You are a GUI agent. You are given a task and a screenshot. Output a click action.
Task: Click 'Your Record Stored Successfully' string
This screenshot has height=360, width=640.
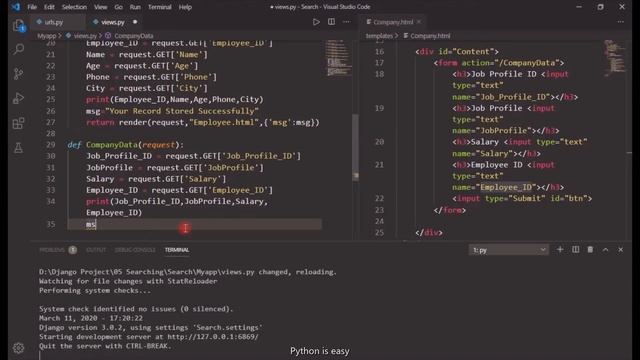[x=182, y=111]
